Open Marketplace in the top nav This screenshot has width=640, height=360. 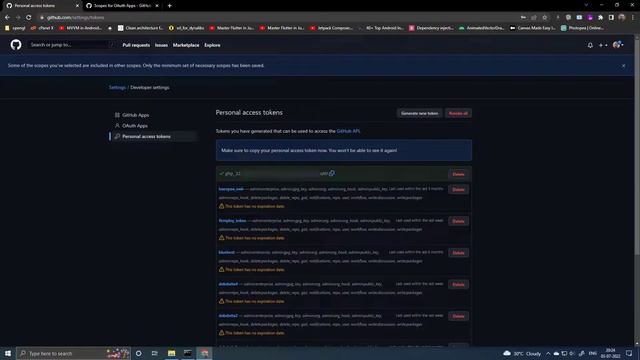(x=186, y=45)
